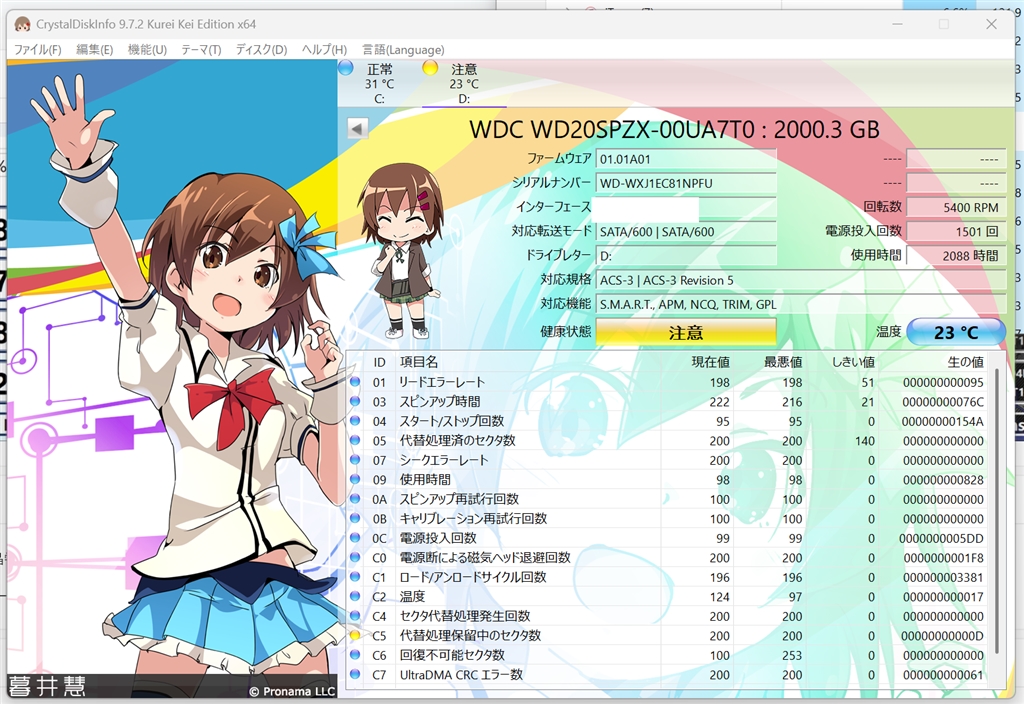The height and width of the screenshot is (704, 1024).
Task: Click the SMART list vertical scrollbar
Action: 997,511
